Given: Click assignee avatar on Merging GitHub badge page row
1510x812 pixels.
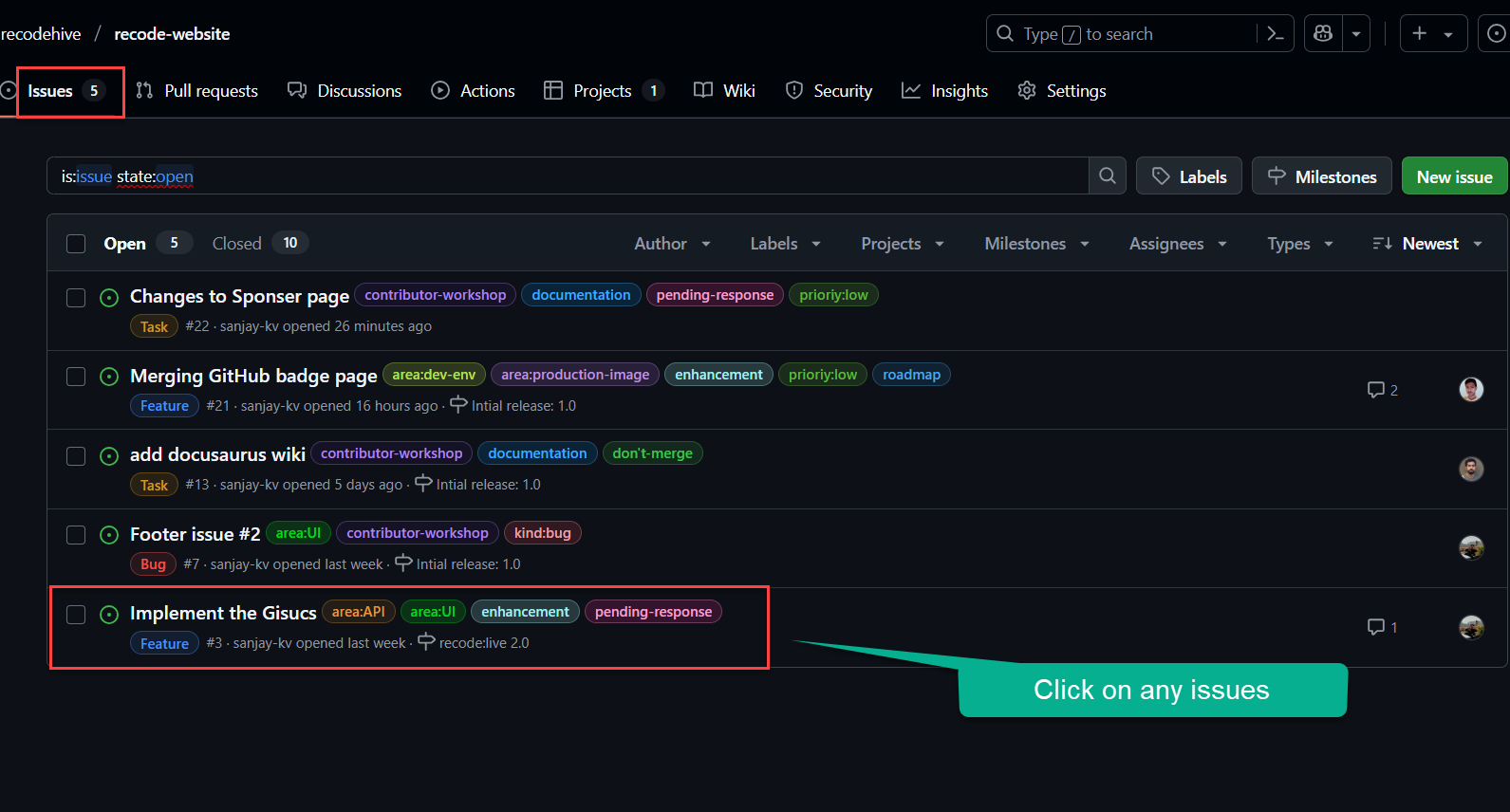Looking at the screenshot, I should pos(1471,389).
